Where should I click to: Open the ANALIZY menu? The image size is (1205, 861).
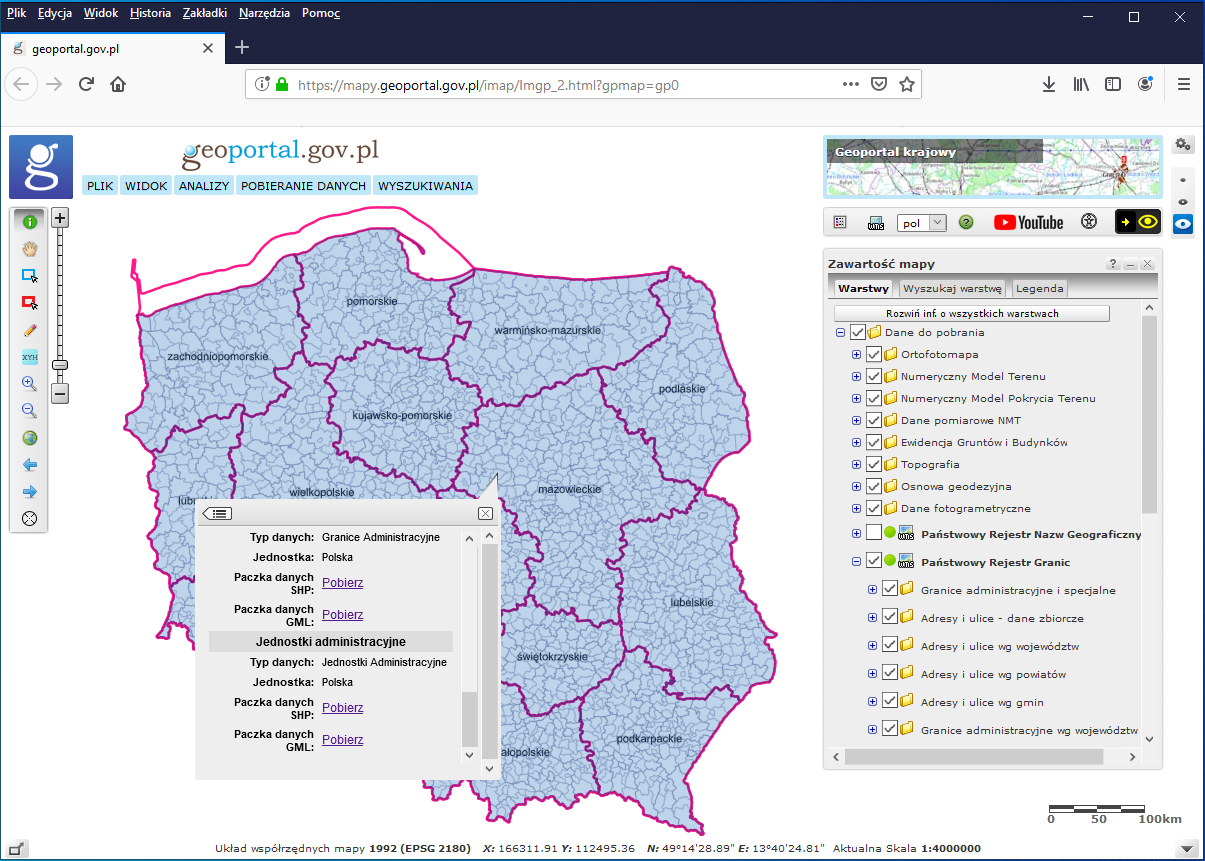click(x=204, y=186)
